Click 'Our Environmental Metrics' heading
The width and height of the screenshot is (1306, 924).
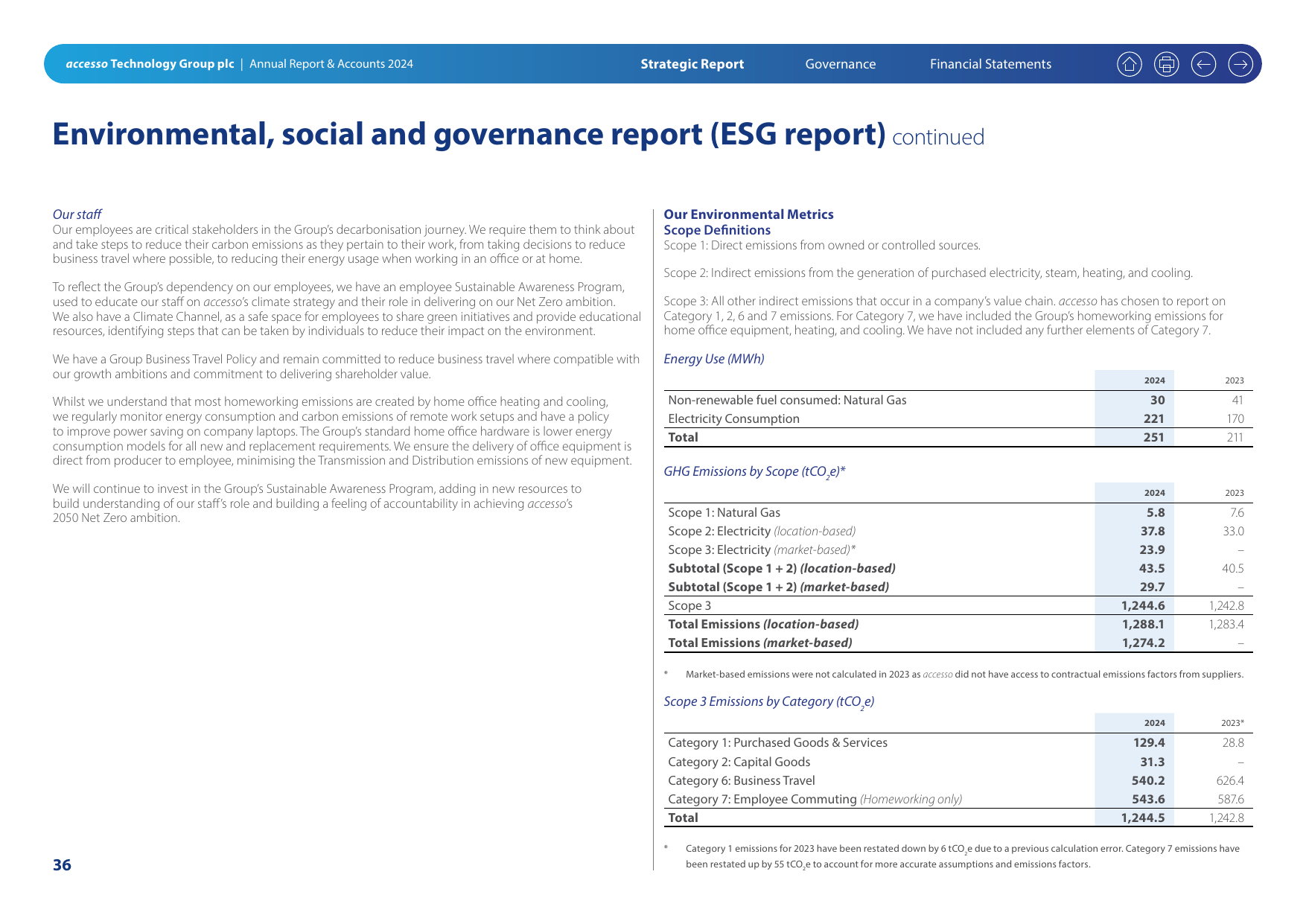(x=748, y=214)
